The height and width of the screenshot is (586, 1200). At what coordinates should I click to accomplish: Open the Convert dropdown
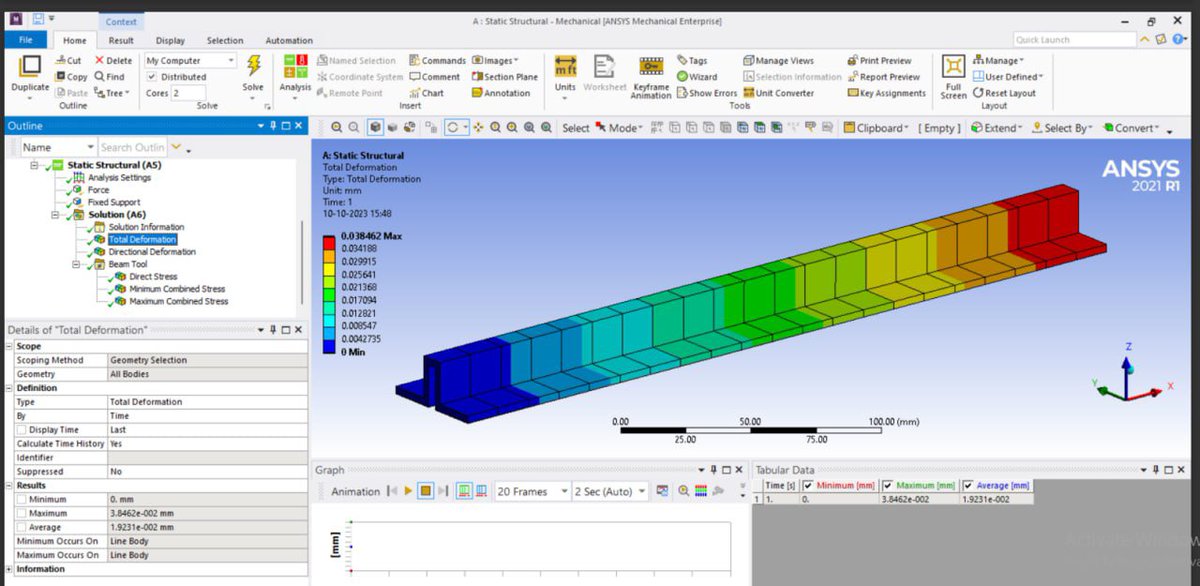(1130, 128)
